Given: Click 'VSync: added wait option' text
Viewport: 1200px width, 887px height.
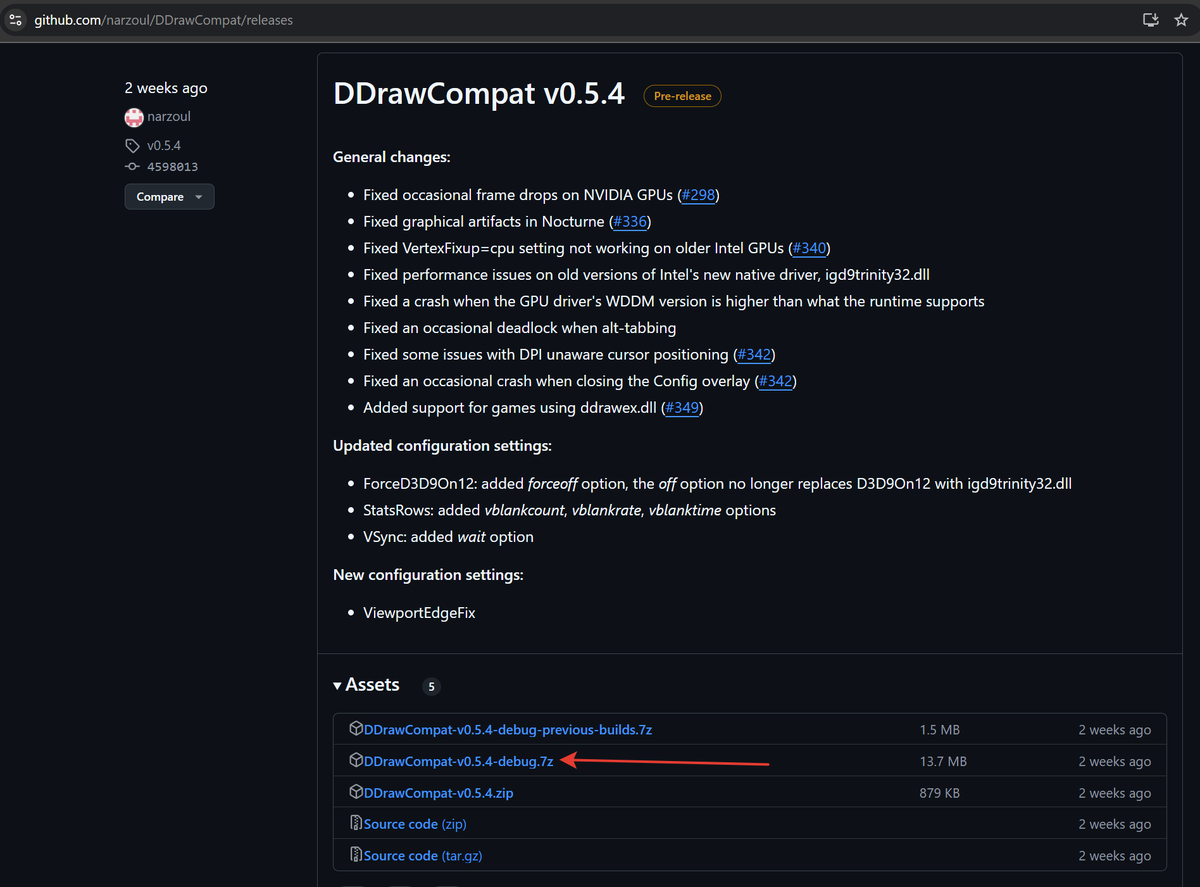Looking at the screenshot, I should [x=448, y=537].
